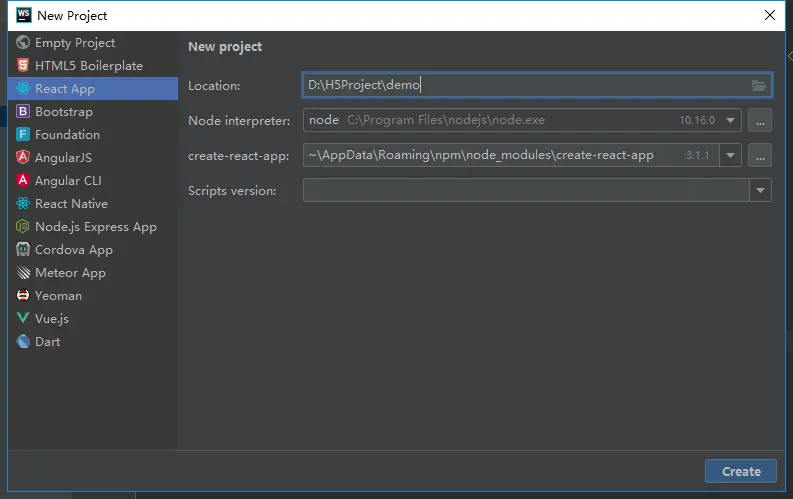Click the node version 10.16.0 text
Image resolution: width=793 pixels, height=499 pixels.
tap(697, 120)
